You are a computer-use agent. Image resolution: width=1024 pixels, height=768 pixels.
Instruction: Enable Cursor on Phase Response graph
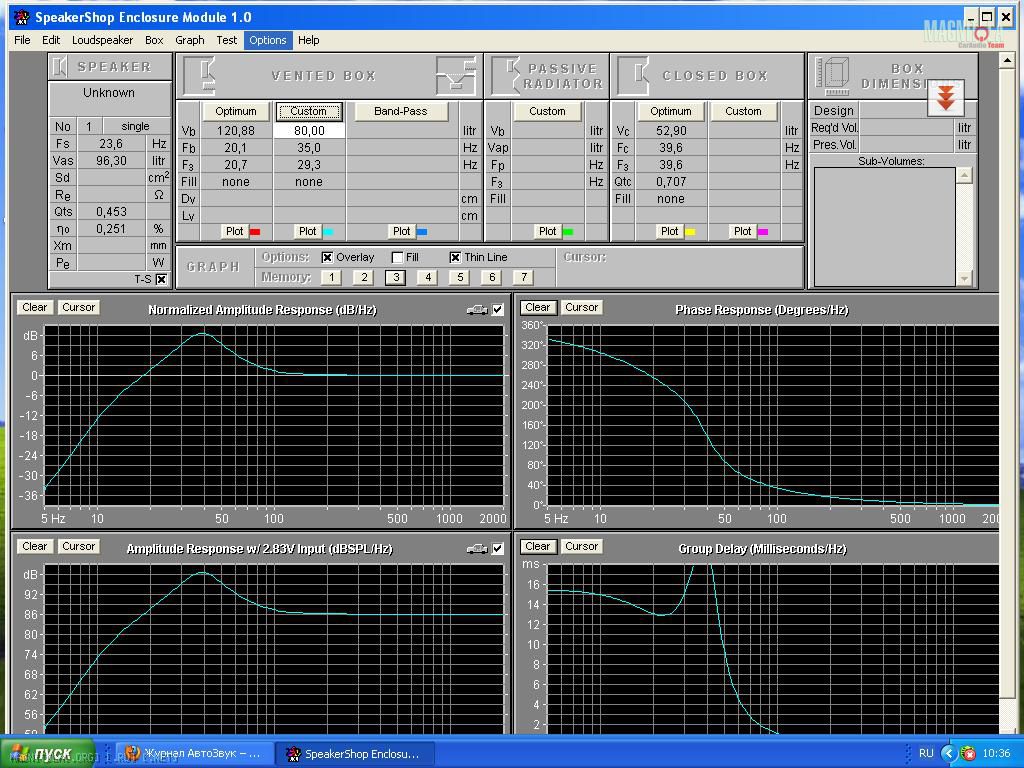coord(581,308)
